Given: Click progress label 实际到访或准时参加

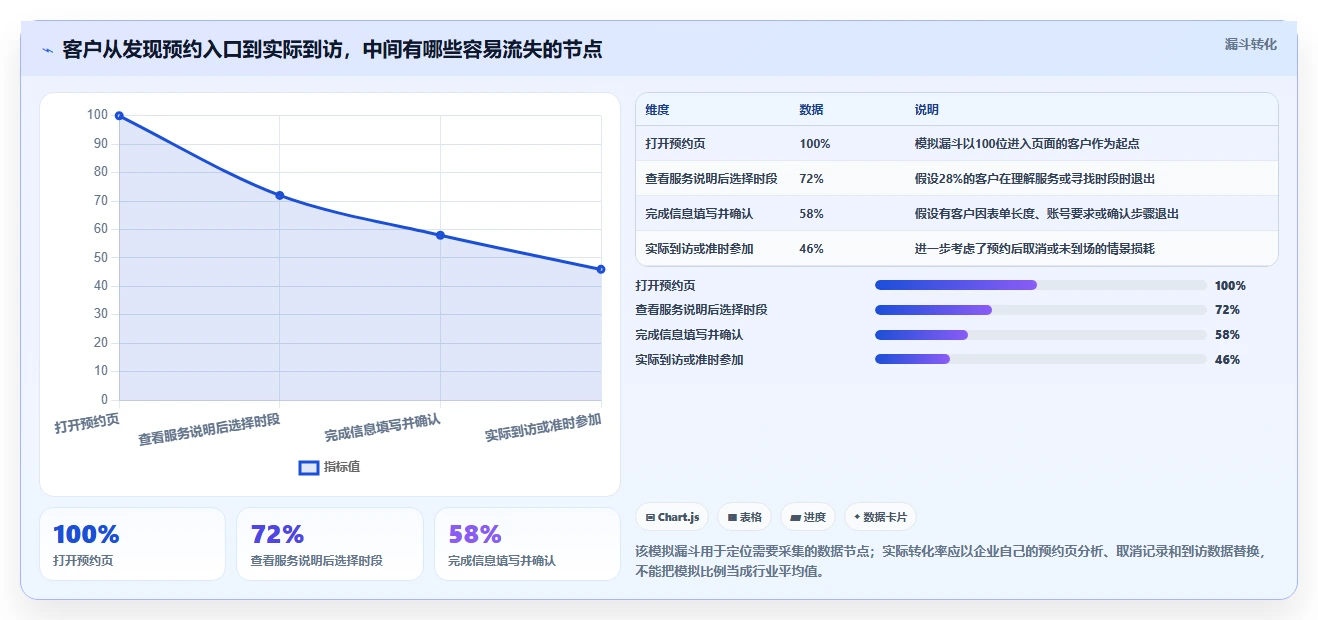Looking at the screenshot, I should point(689,360).
